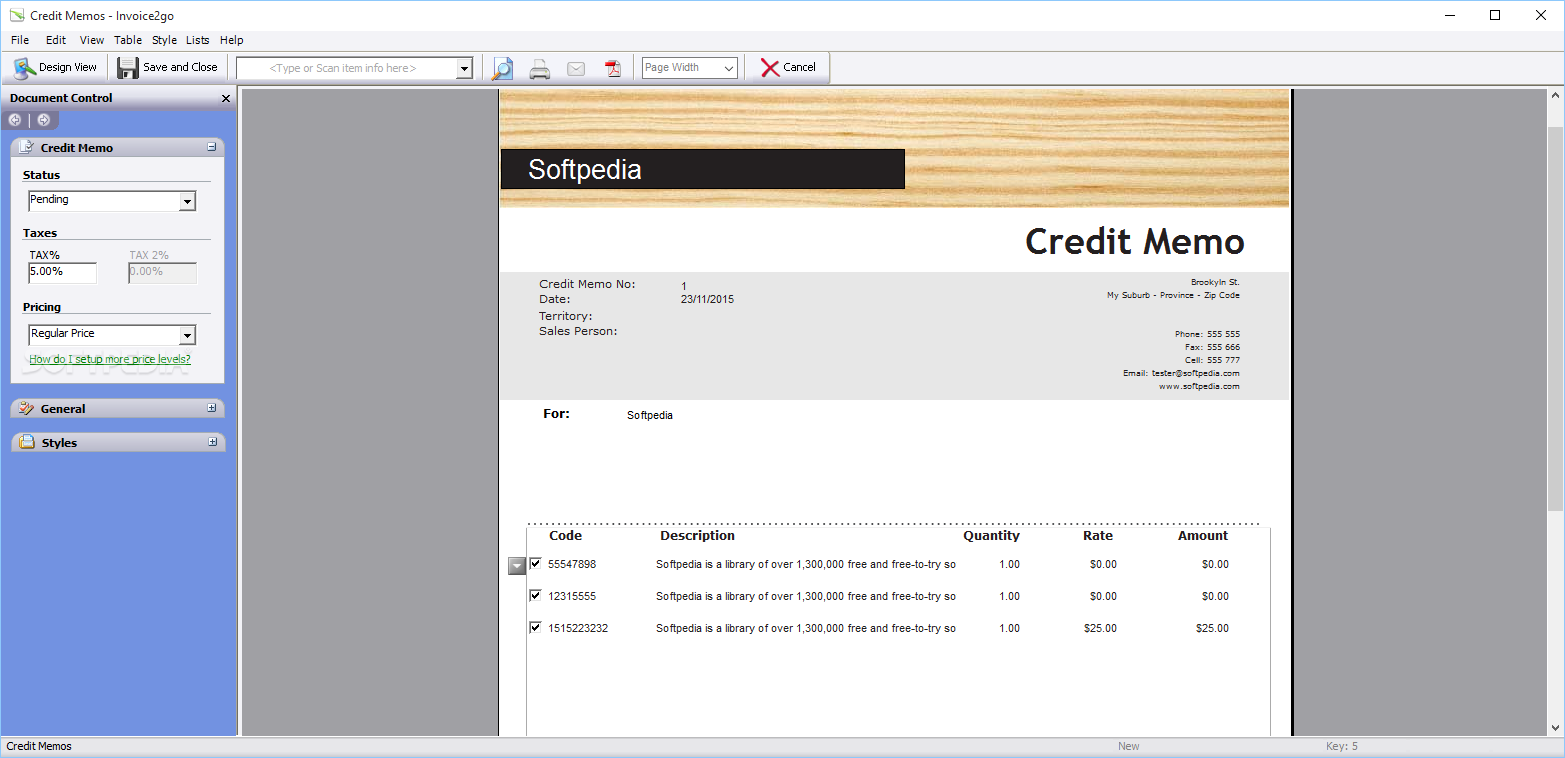Screen dimensions: 1565x758
Task: Click the vertical scrollbar thumb
Action: pos(1555,320)
